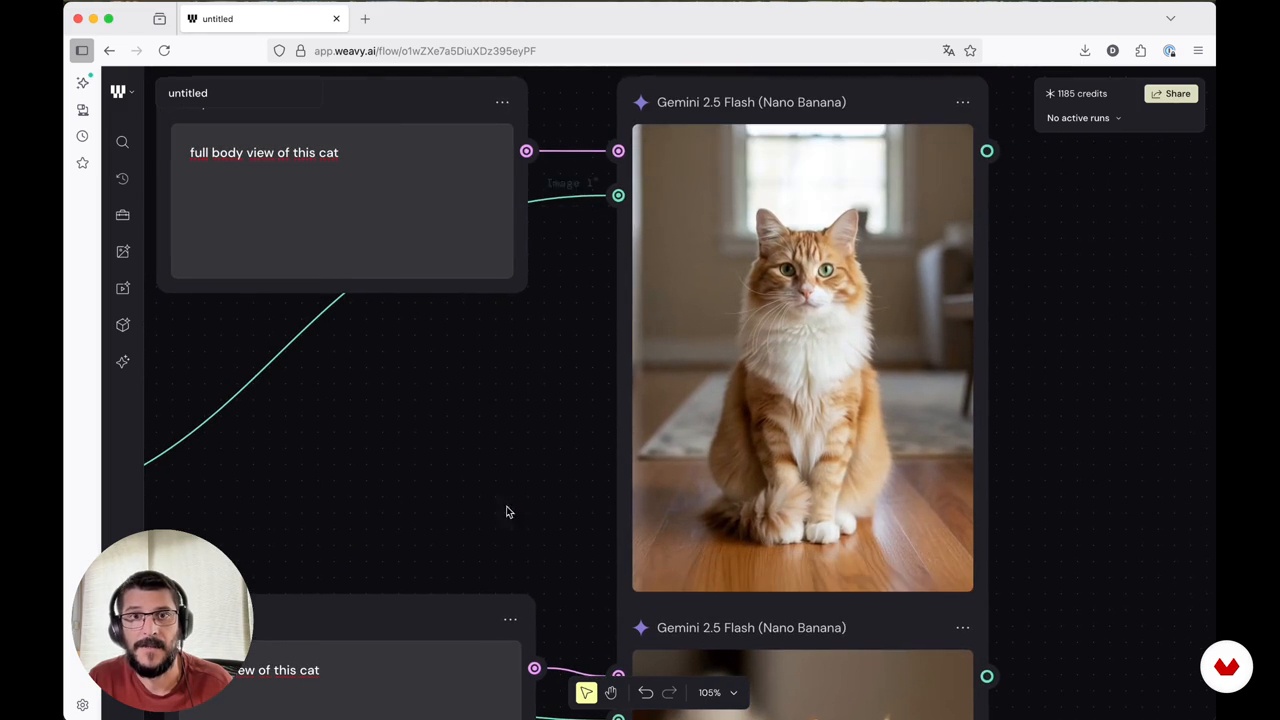1280x720 pixels.
Task: Click the red floating badge button
Action: tap(1226, 667)
